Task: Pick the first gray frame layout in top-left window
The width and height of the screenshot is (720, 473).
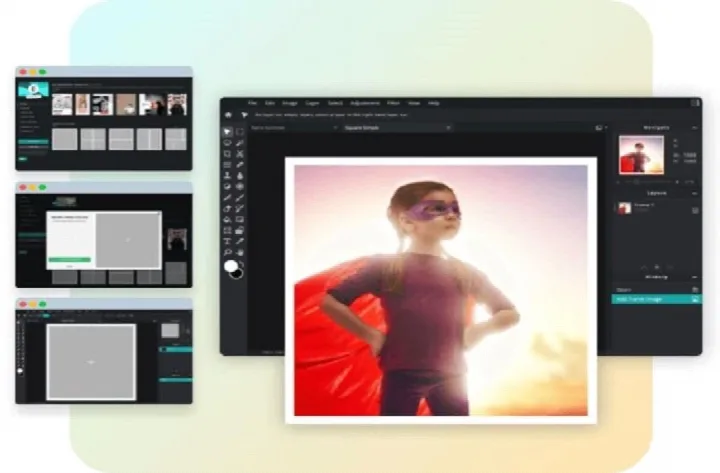Action: (64, 139)
